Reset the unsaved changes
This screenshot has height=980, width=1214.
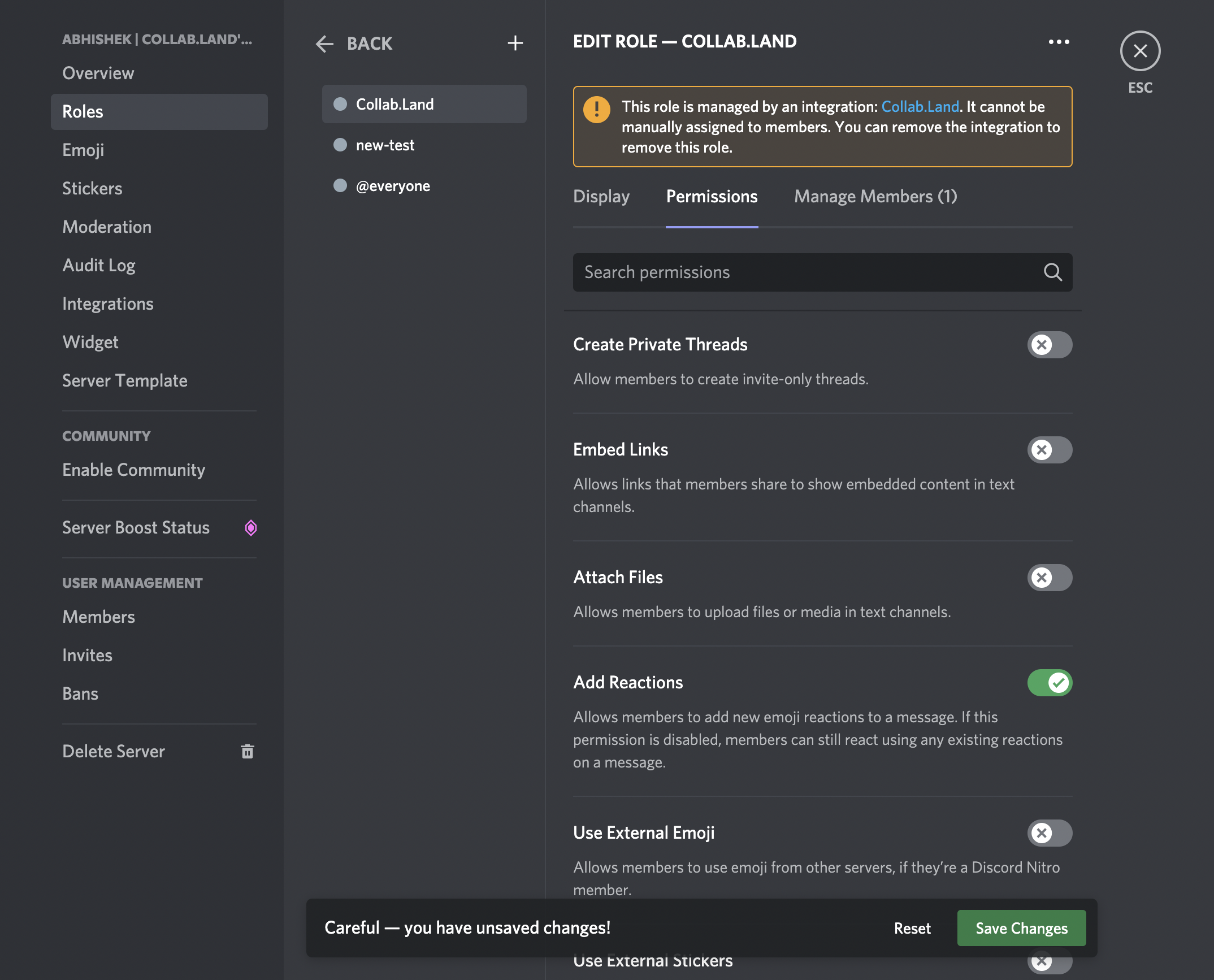912,927
